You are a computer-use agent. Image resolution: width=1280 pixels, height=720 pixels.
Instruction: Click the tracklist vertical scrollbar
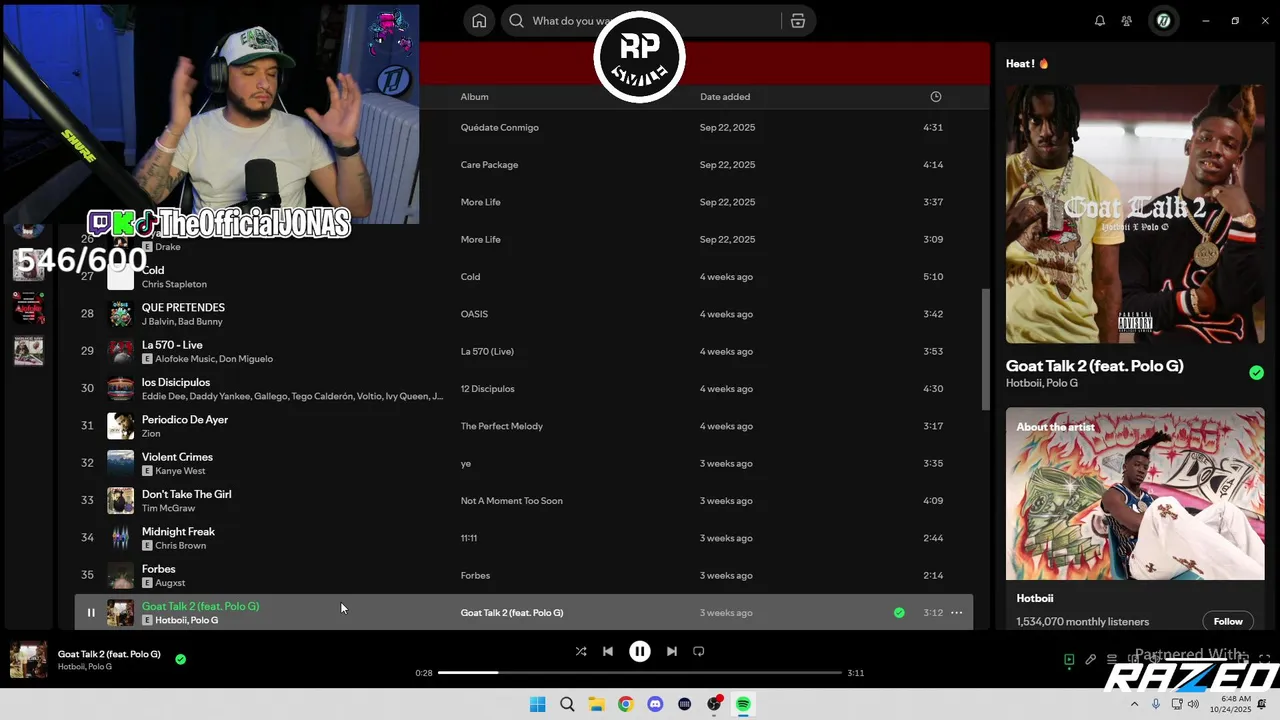pyautogui.click(x=985, y=350)
